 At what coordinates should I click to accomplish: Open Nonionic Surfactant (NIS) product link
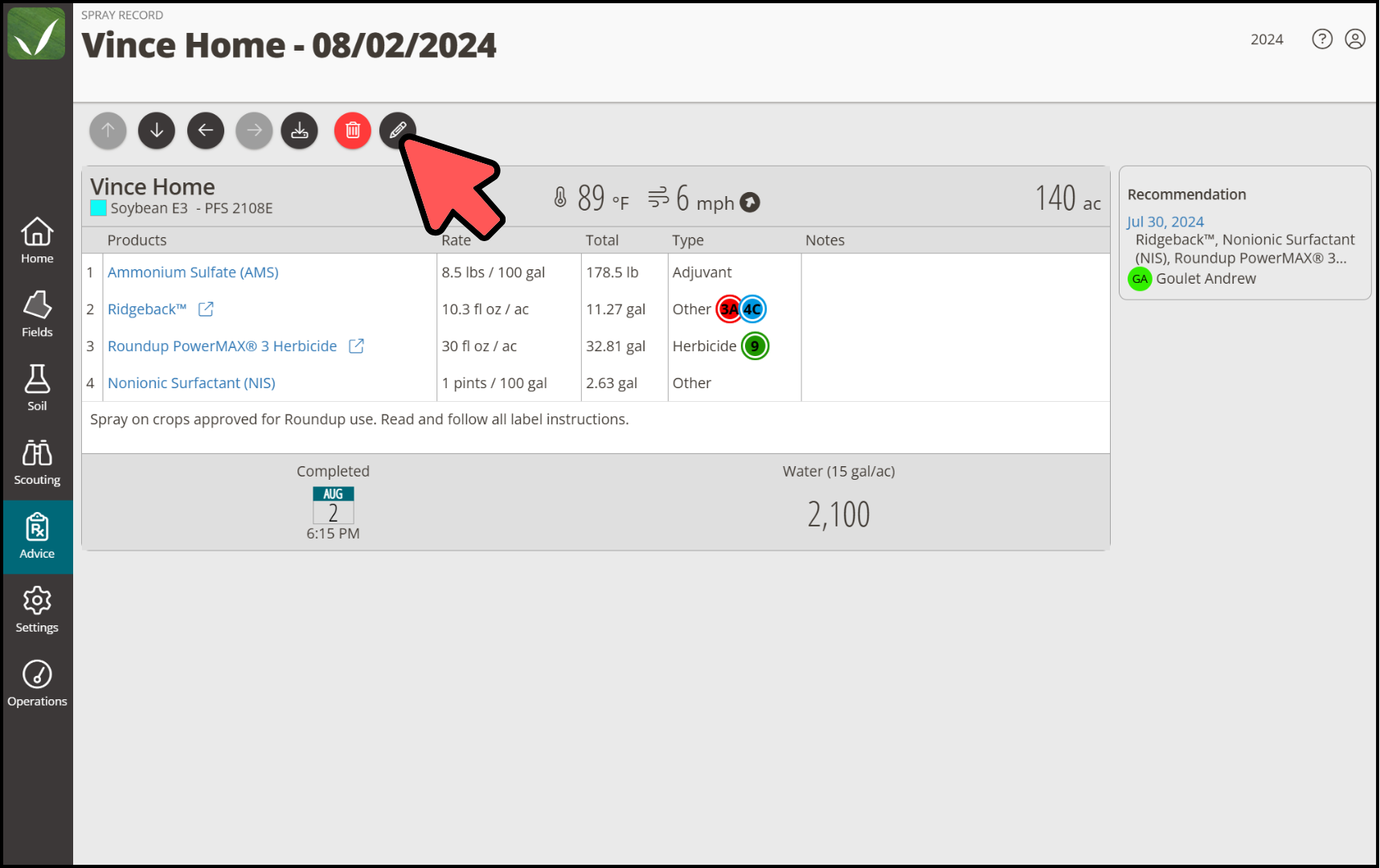(191, 383)
